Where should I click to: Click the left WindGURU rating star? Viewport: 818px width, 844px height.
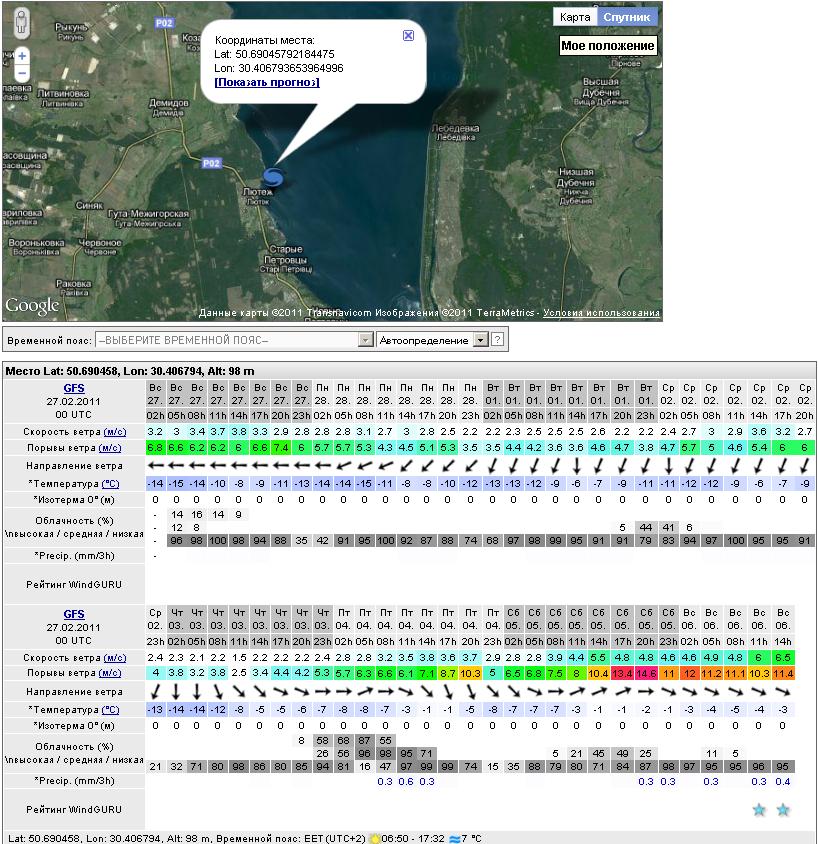(759, 809)
